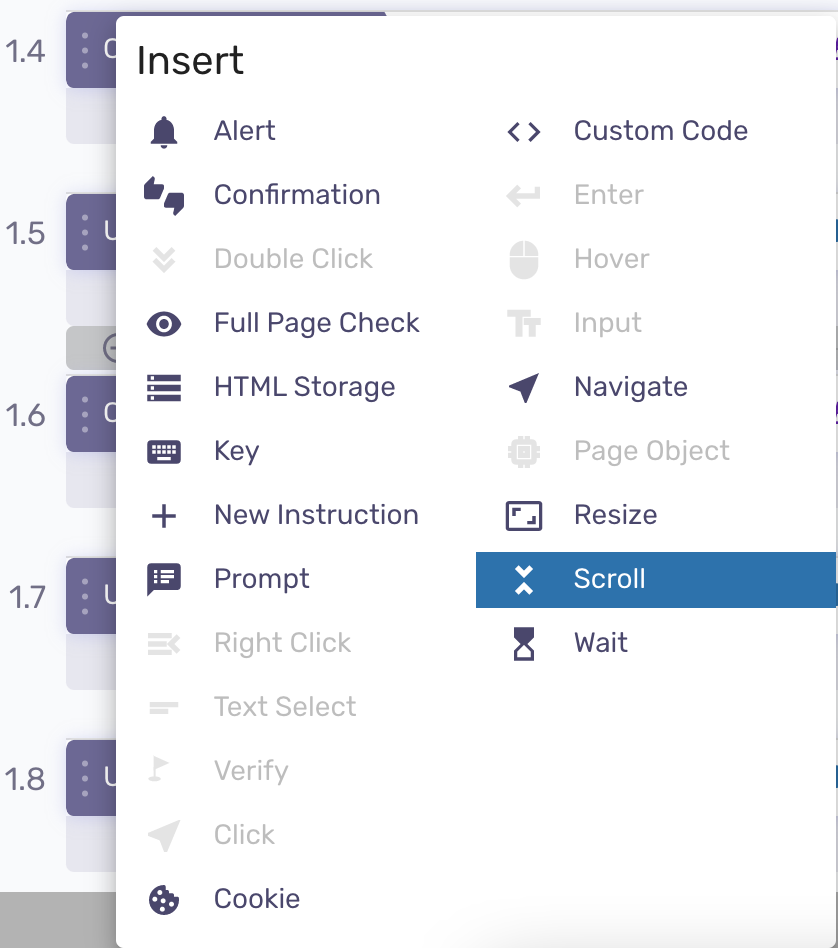This screenshot has width=838, height=948.
Task: Click the Key keyboard icon
Action: point(164,452)
